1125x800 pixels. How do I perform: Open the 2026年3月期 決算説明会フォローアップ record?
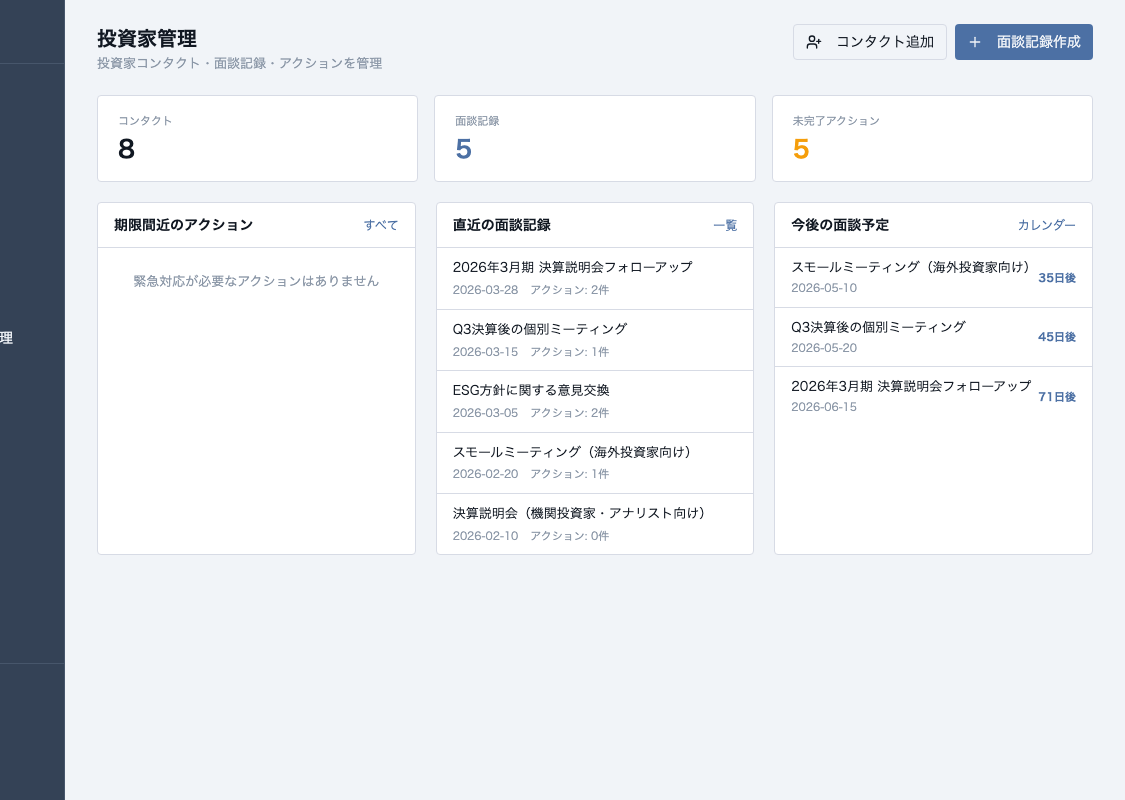tap(595, 278)
